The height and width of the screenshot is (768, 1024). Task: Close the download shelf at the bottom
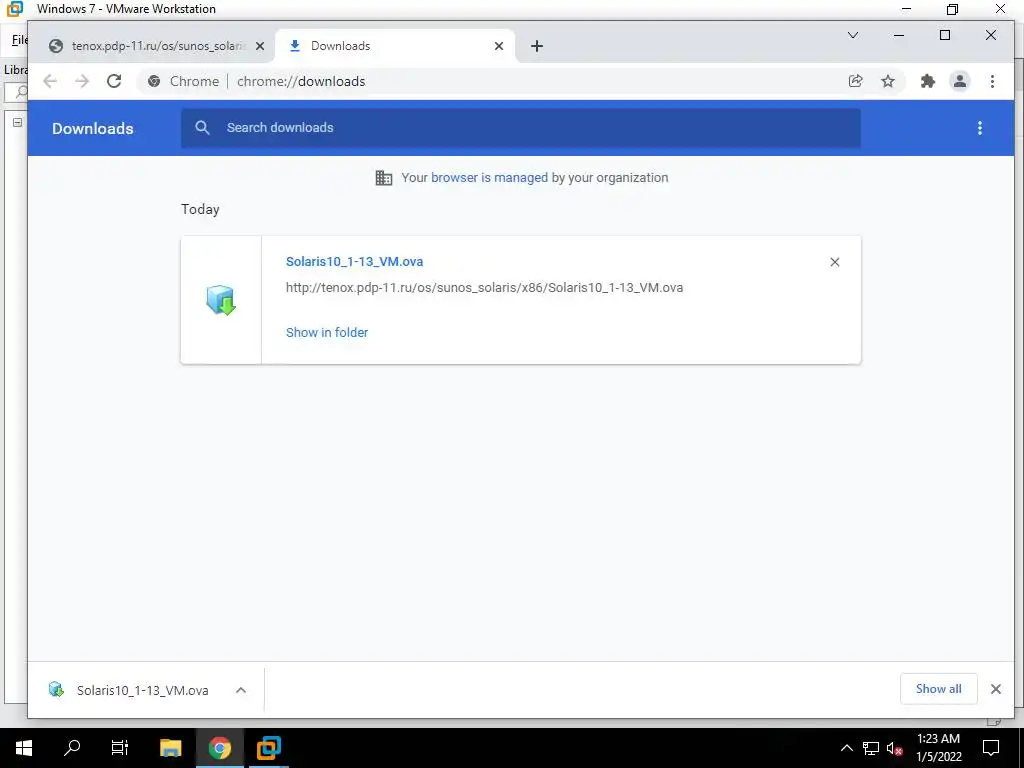[996, 689]
